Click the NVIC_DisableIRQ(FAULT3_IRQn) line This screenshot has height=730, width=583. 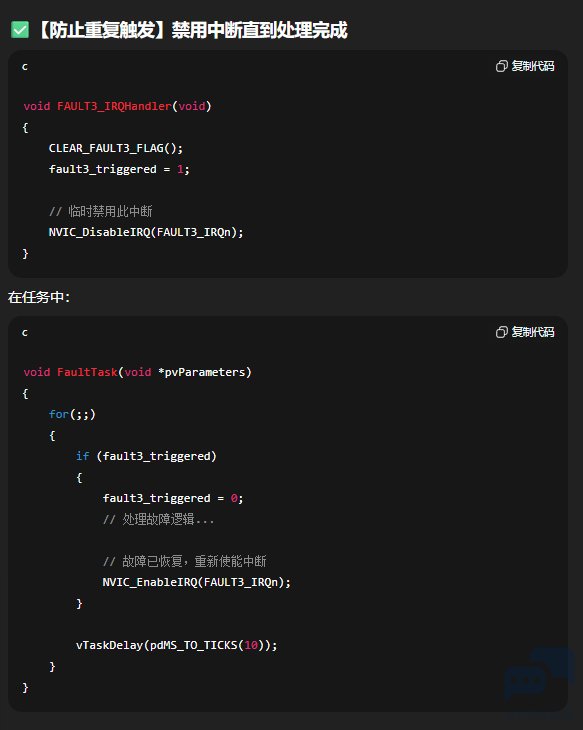tap(146, 232)
